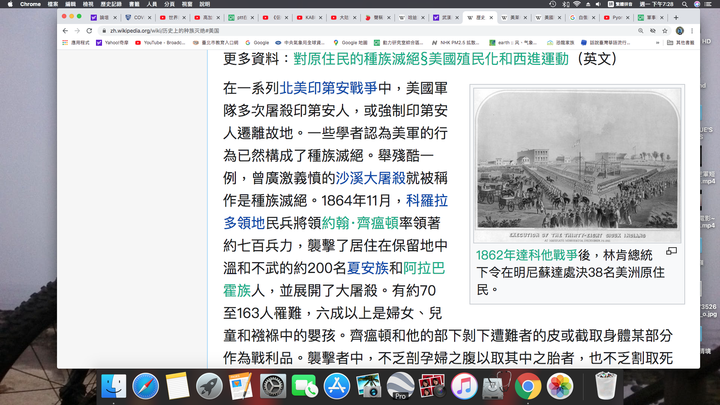Viewport: 720px width, 405px height.
Task: Open the volume control in menu bar
Action: [x=598, y=4]
